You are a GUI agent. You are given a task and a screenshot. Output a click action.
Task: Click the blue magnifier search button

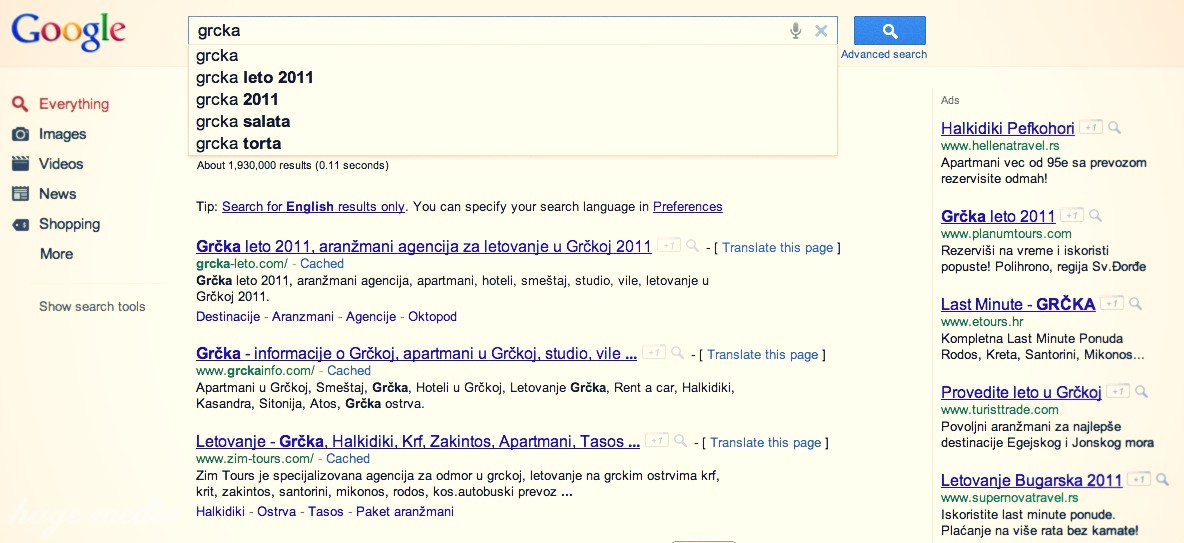890,31
